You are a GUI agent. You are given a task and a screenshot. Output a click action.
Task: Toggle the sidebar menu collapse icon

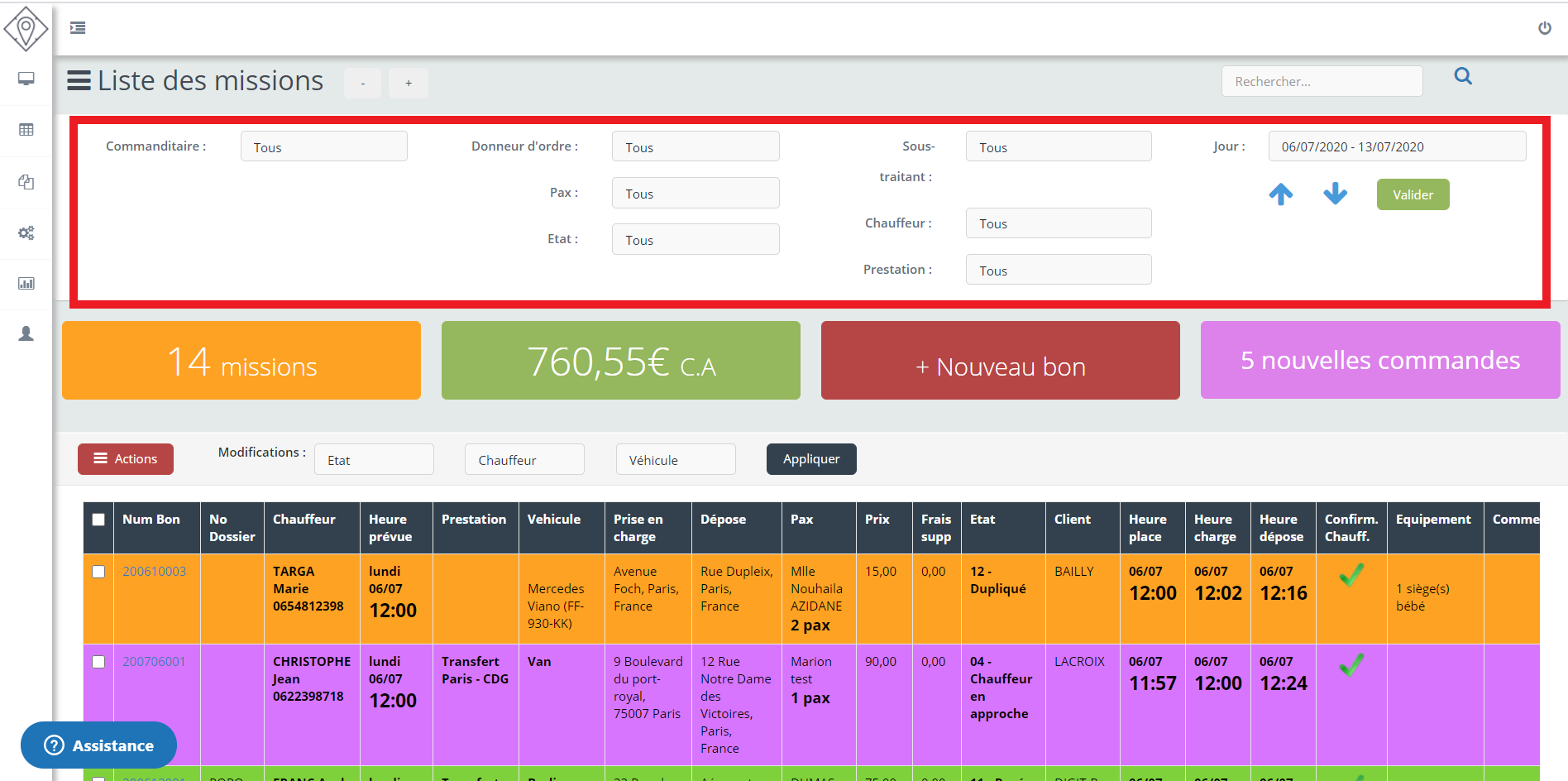point(78,28)
